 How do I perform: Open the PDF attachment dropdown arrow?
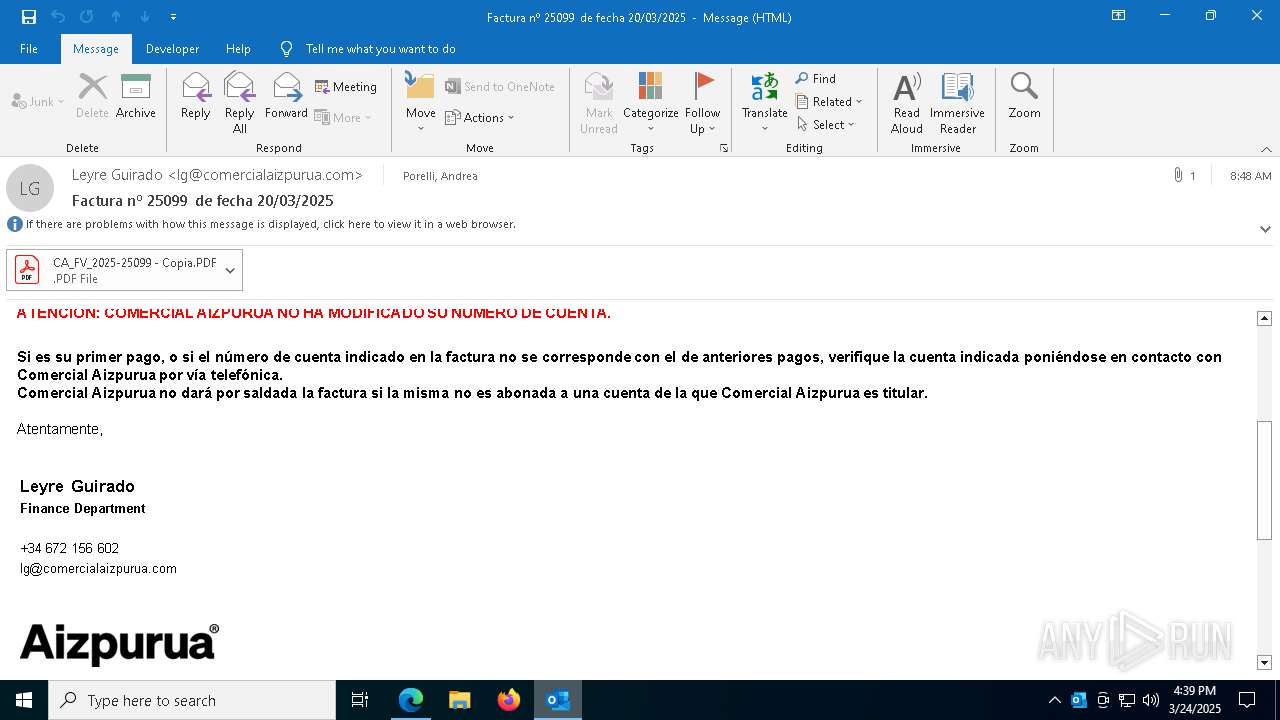pos(230,270)
